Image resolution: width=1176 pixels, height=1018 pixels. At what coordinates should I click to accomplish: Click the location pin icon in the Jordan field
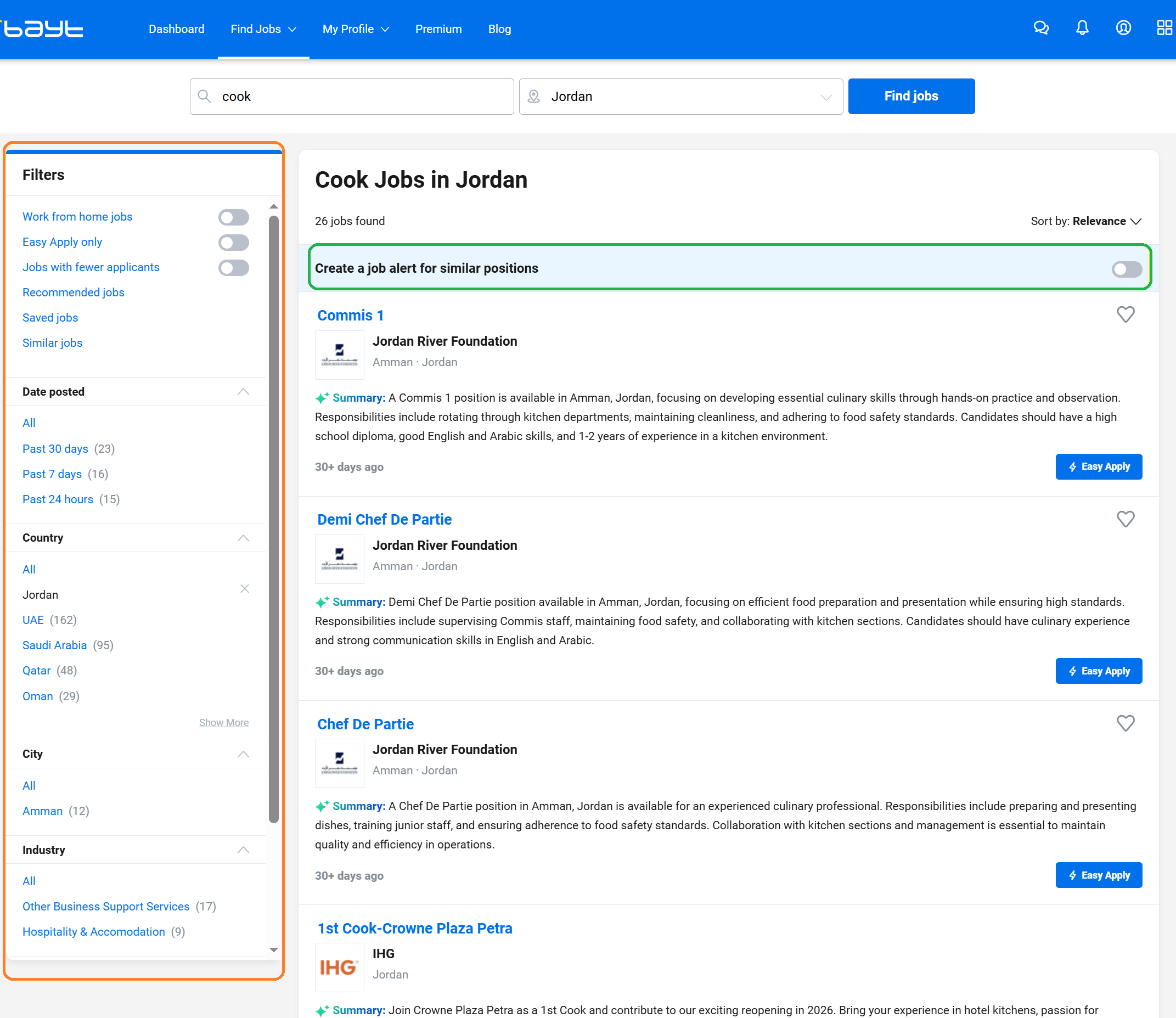click(533, 96)
